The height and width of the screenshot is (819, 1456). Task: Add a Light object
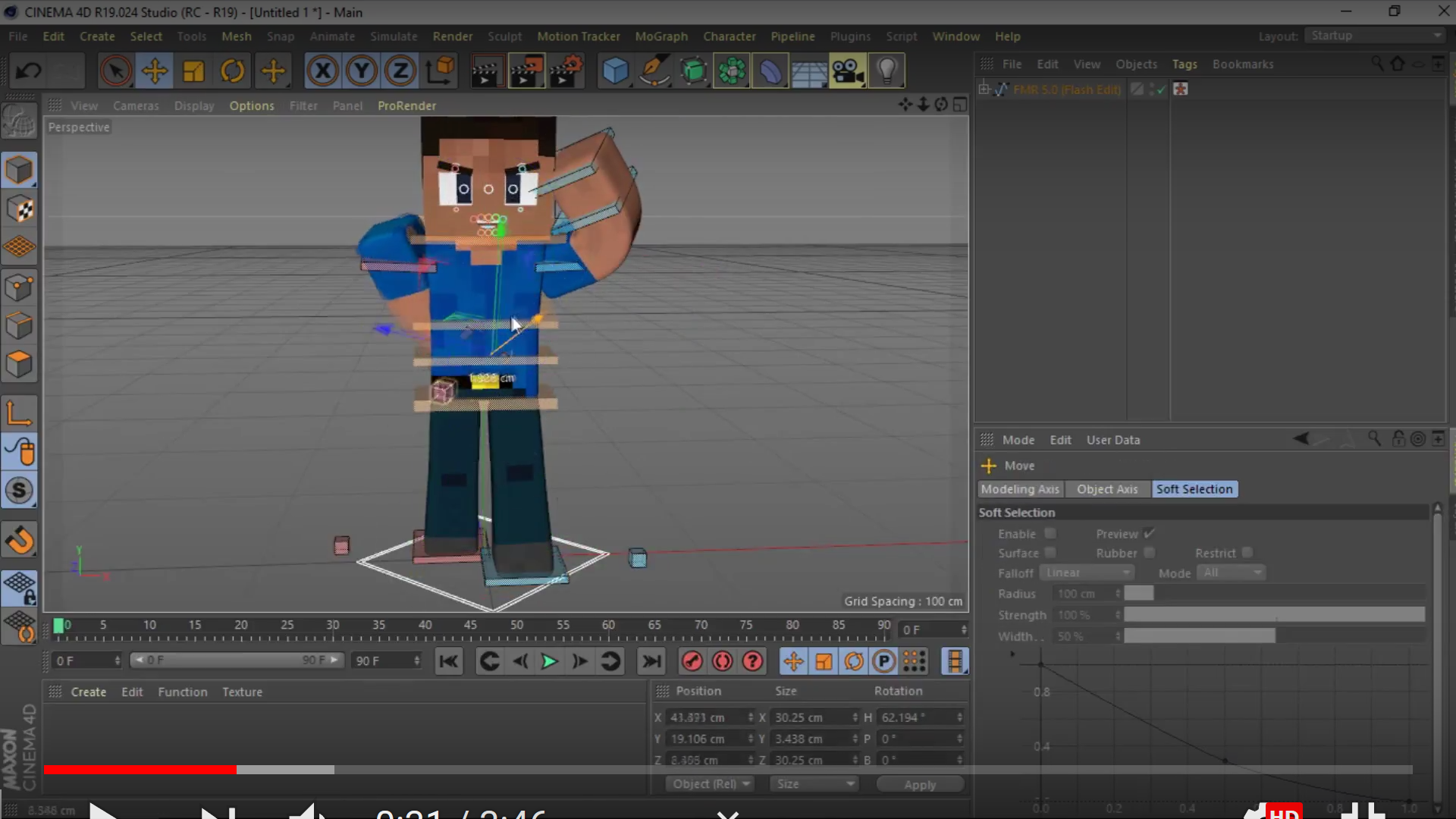tap(886, 71)
